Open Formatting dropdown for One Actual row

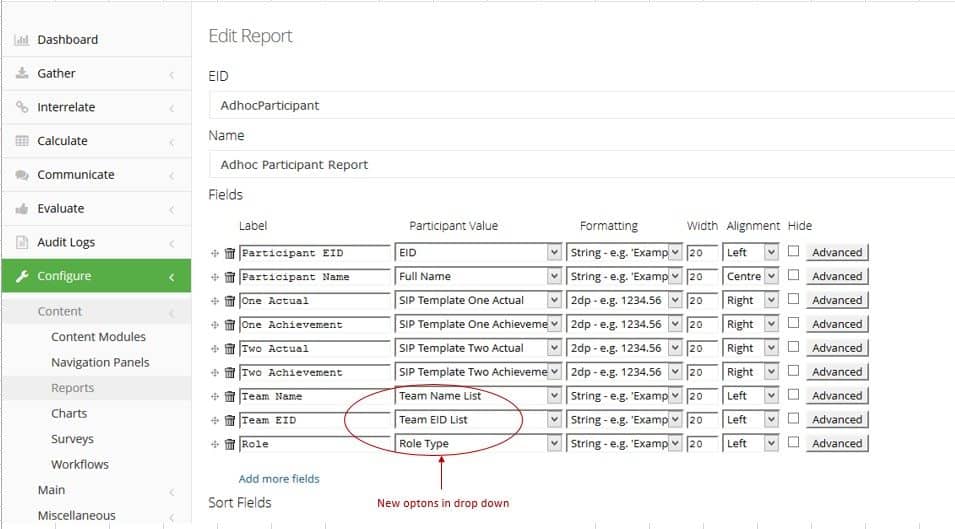pyautogui.click(x=624, y=300)
